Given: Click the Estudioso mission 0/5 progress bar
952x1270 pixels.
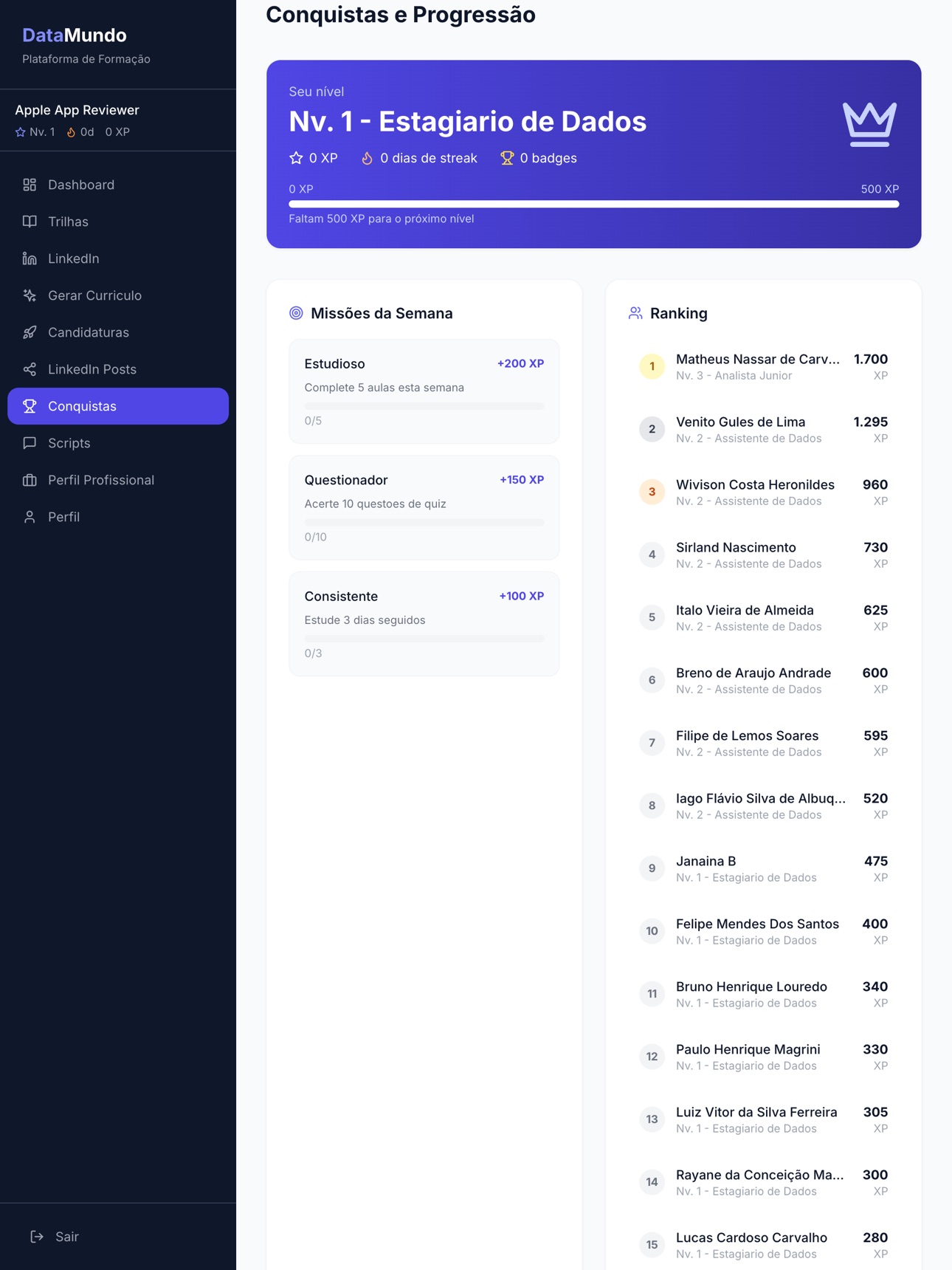Looking at the screenshot, I should [x=424, y=406].
